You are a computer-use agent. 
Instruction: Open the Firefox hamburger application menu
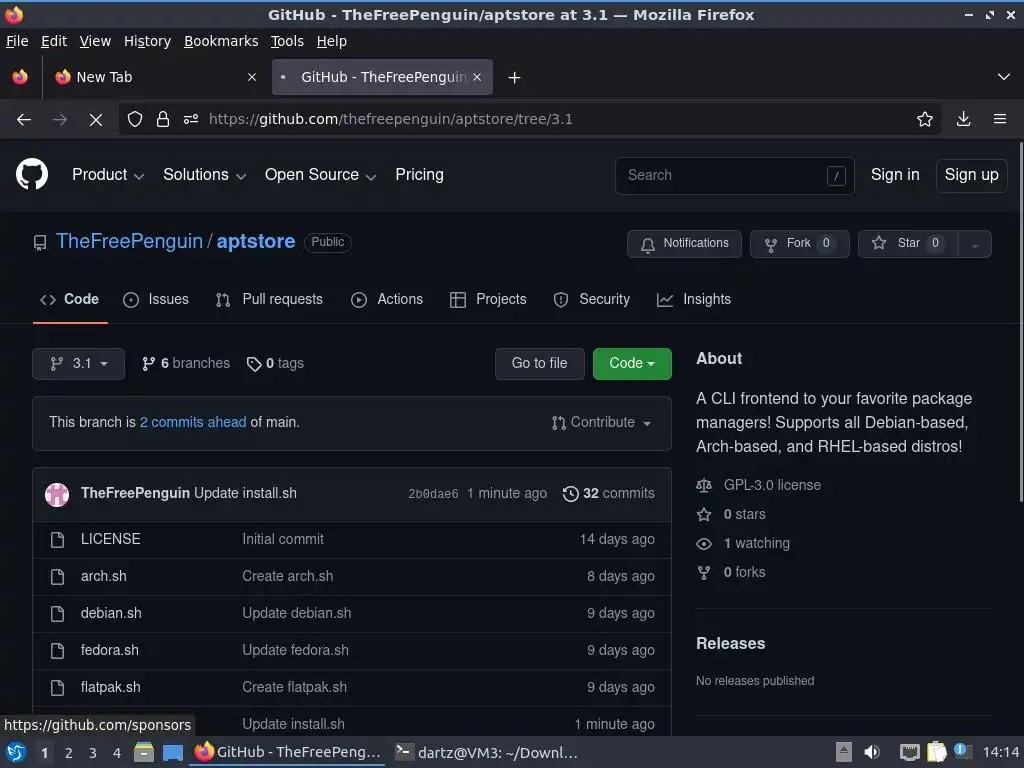point(1000,119)
